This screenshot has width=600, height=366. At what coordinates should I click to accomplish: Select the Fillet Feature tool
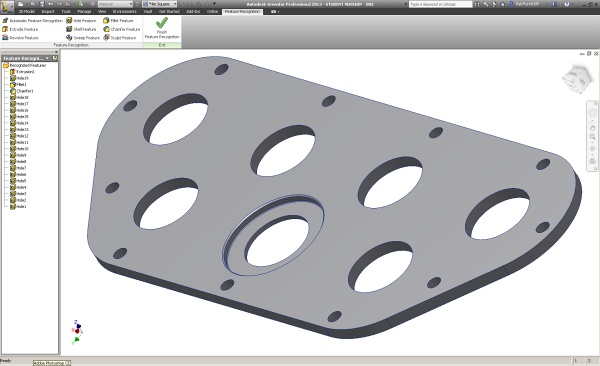[118, 21]
